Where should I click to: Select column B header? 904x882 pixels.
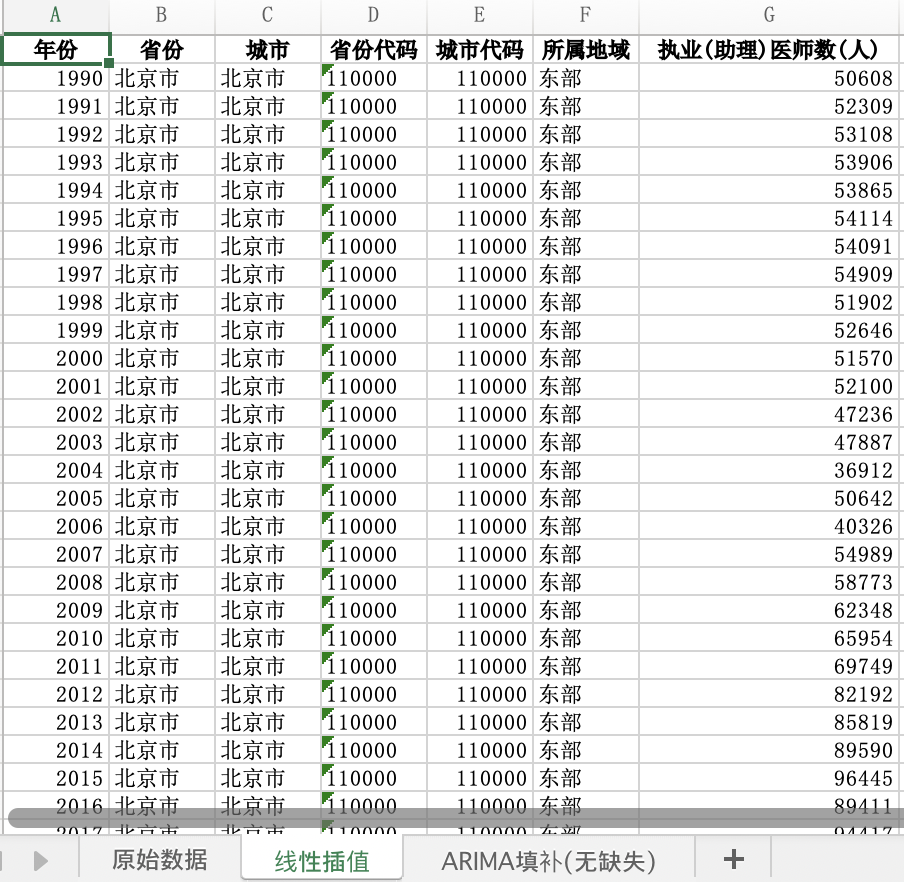pos(161,15)
